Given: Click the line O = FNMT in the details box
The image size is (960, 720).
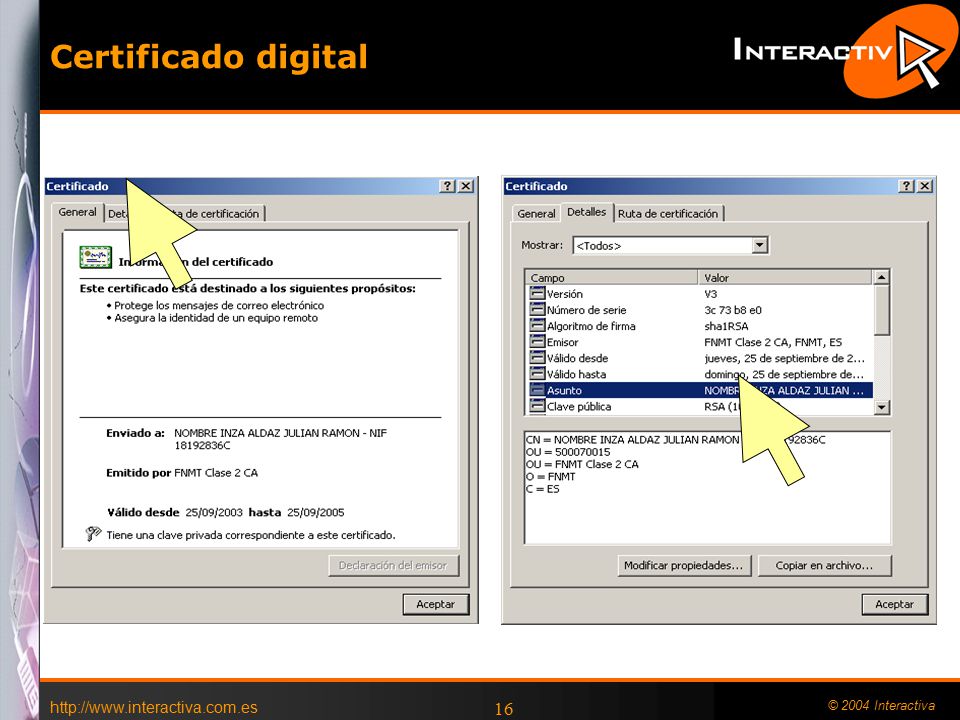Looking at the screenshot, I should click(x=550, y=476).
